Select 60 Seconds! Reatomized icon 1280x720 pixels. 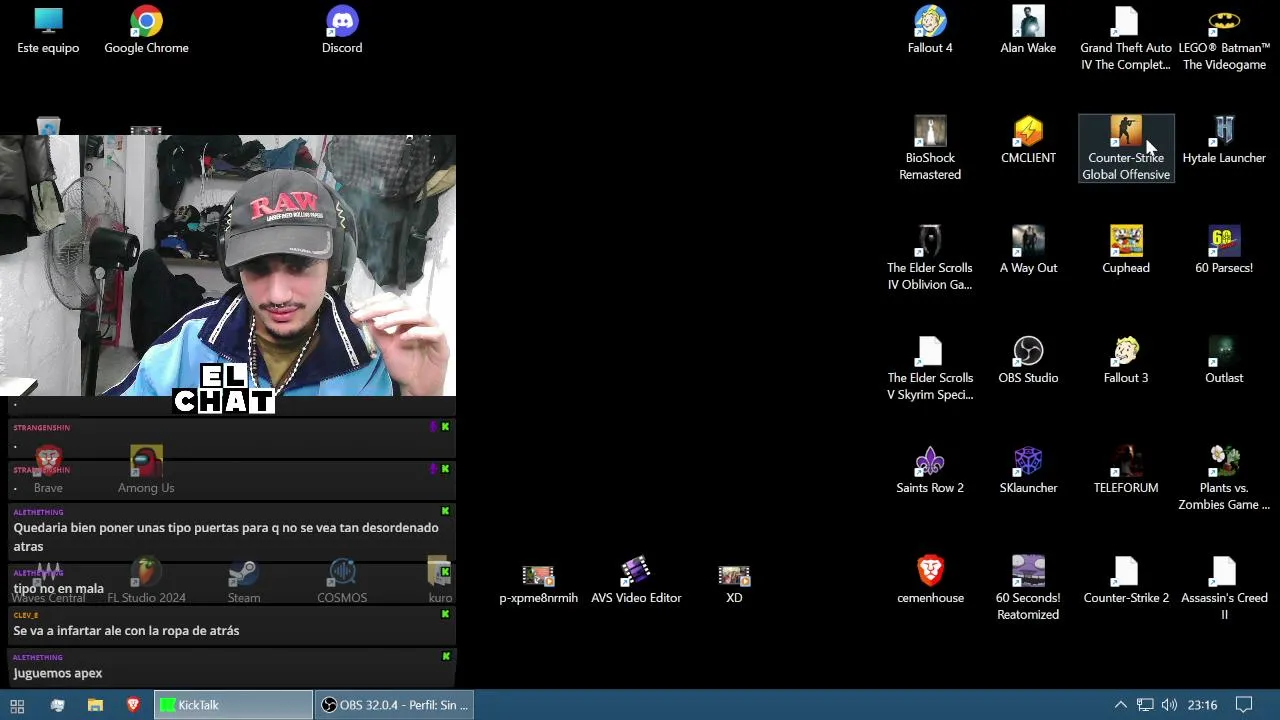tap(1028, 589)
